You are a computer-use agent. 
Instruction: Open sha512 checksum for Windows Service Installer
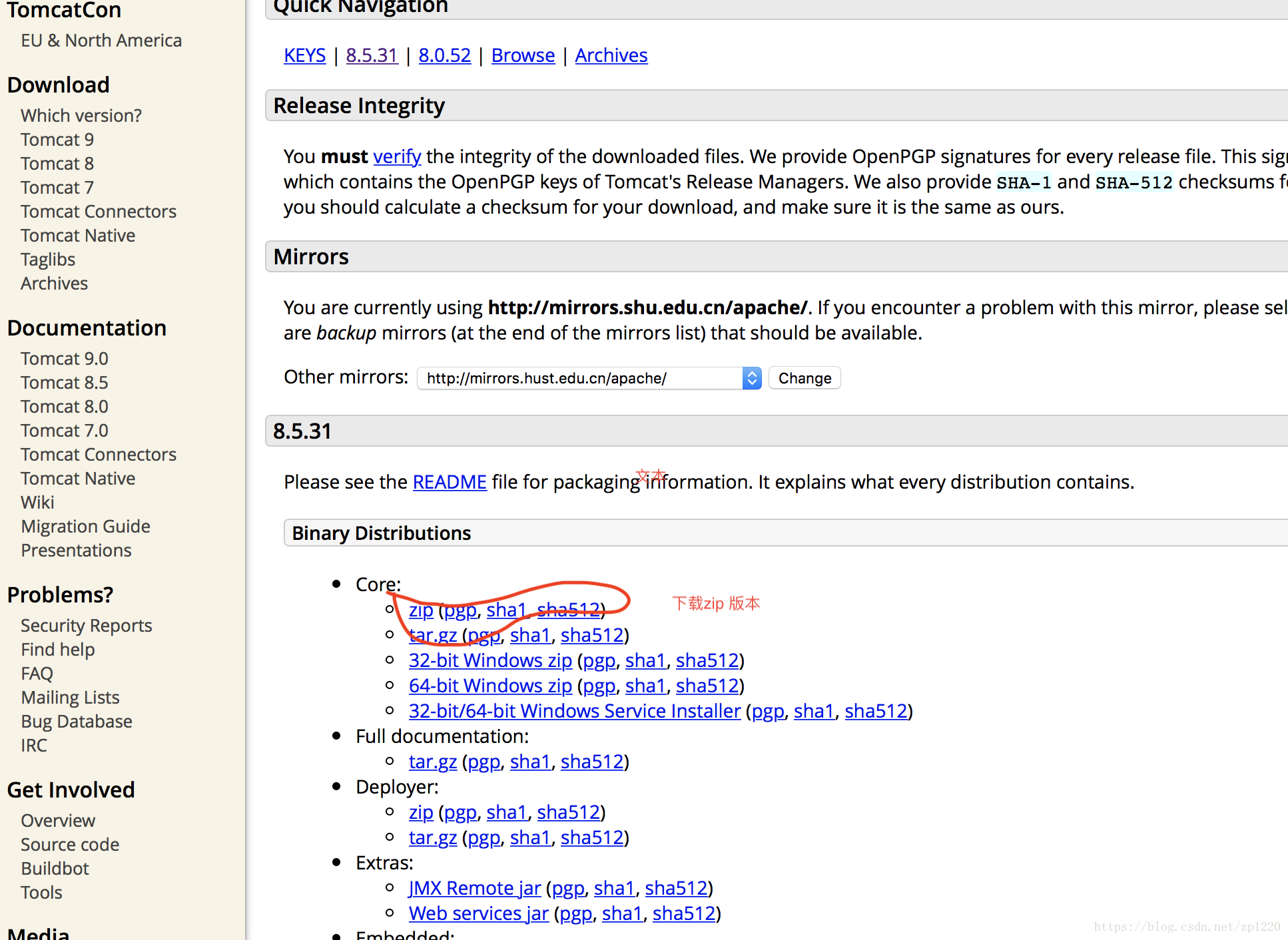(876, 711)
